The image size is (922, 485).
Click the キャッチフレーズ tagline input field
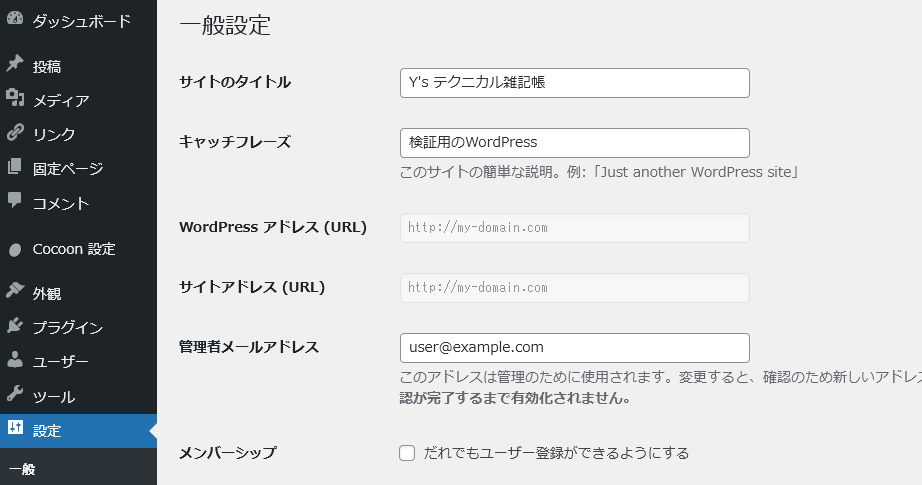pyautogui.click(x=574, y=143)
